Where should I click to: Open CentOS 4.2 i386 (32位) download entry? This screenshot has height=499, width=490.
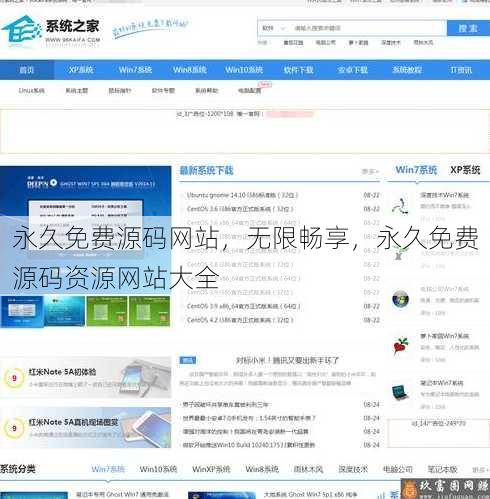240,320
